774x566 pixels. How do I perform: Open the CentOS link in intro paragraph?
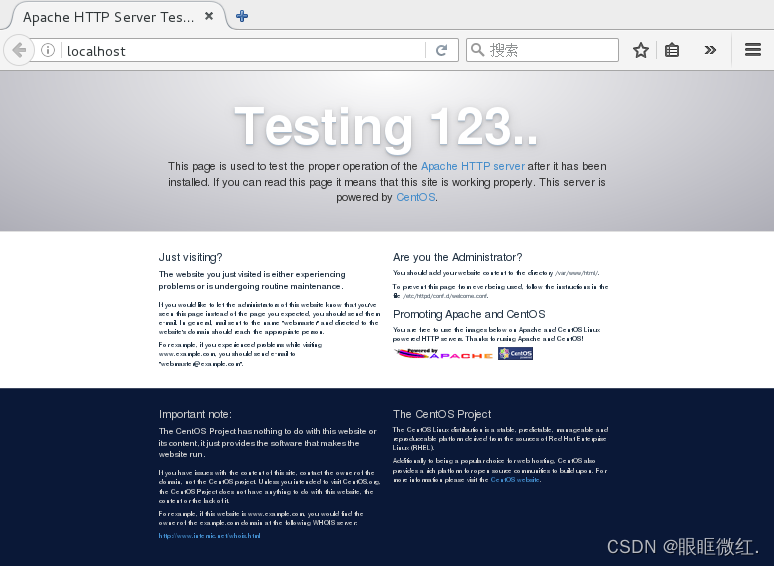click(416, 197)
